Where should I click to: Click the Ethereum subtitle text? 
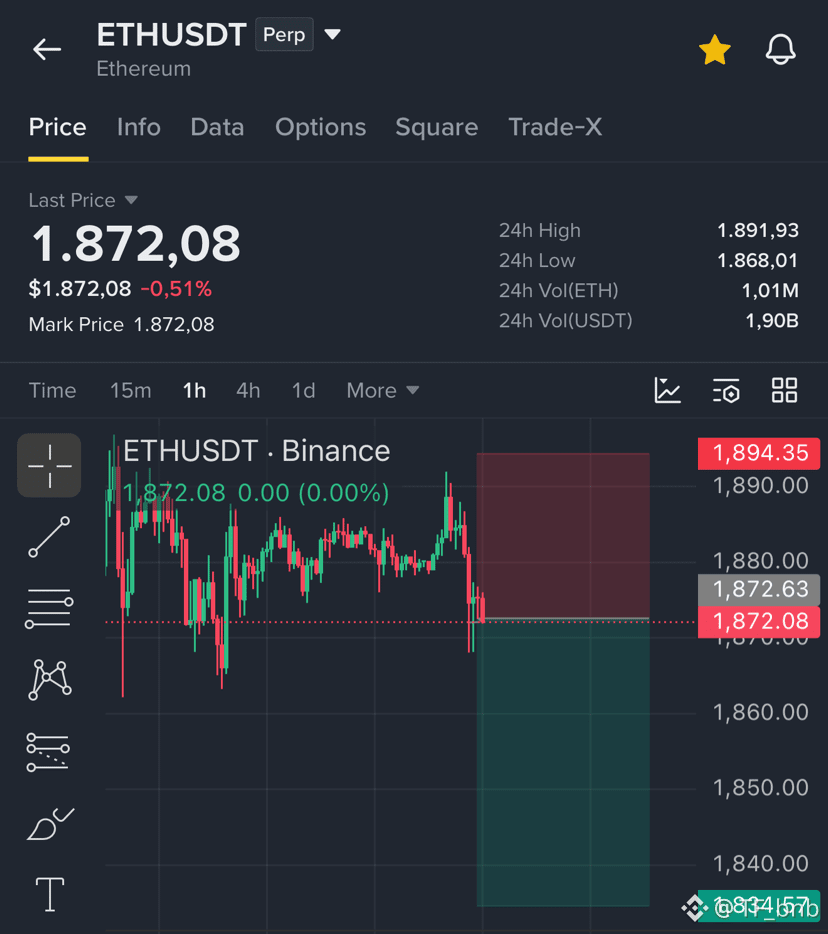pos(144,69)
